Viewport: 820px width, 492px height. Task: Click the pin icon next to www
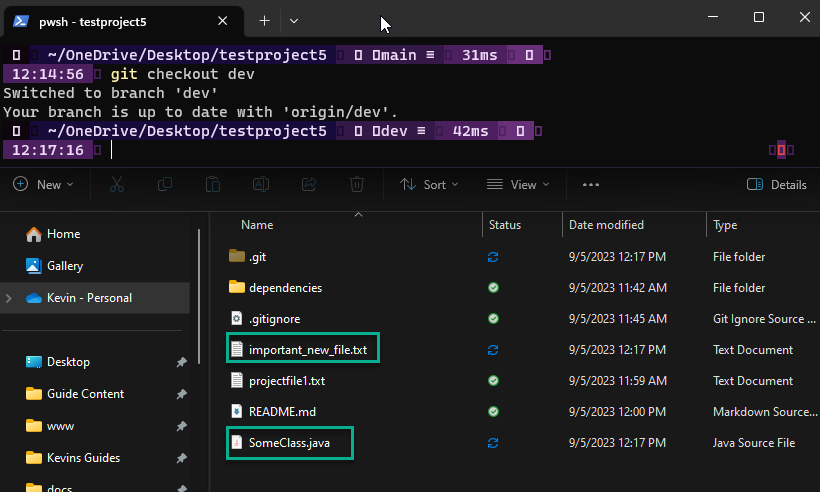coord(181,426)
